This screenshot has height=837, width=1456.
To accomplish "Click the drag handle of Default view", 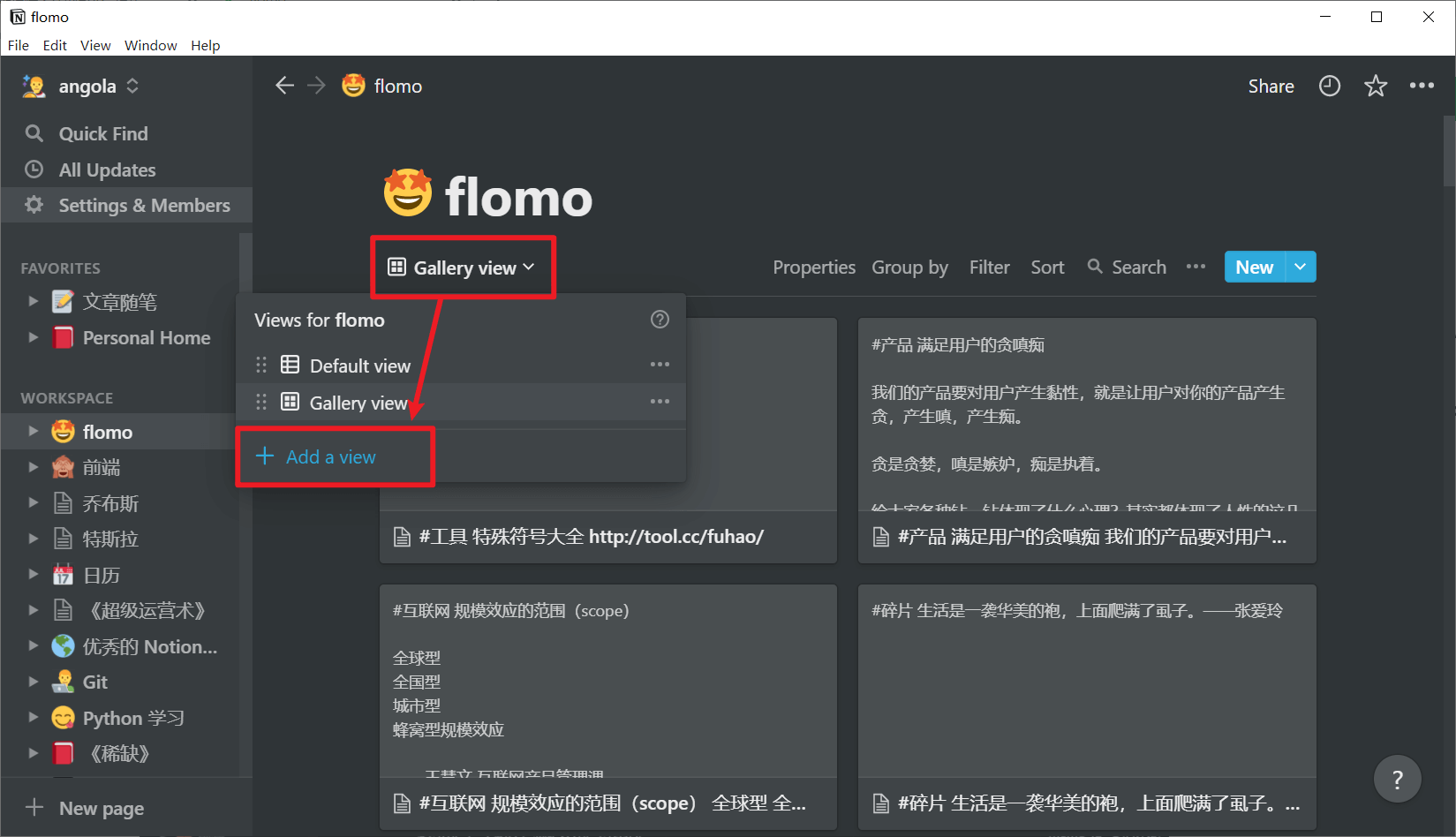I will (261, 365).
